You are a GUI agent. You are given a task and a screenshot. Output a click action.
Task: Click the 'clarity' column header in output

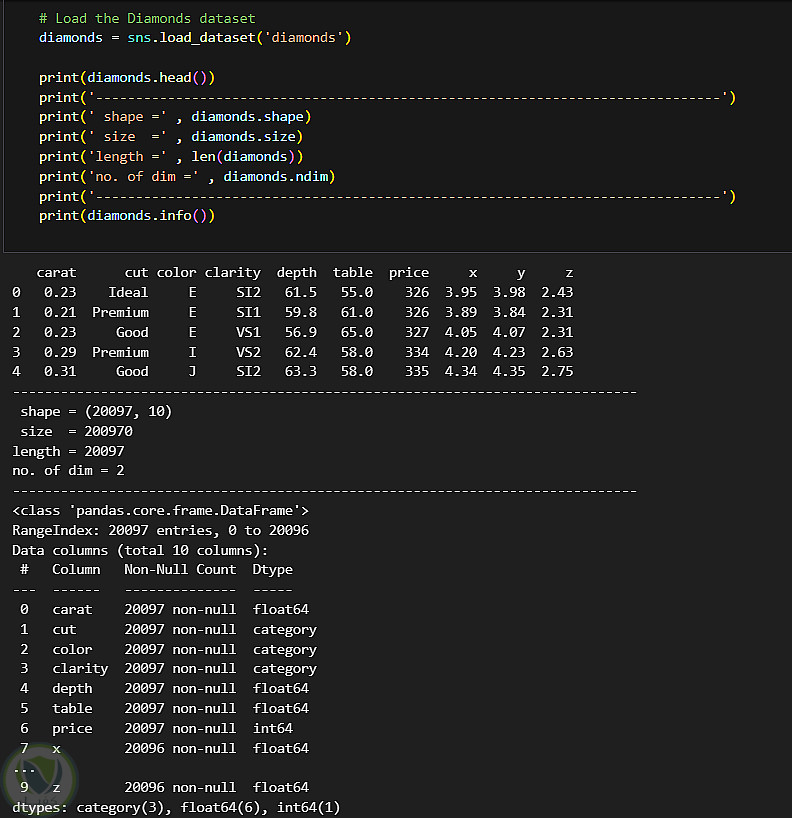tap(232, 272)
